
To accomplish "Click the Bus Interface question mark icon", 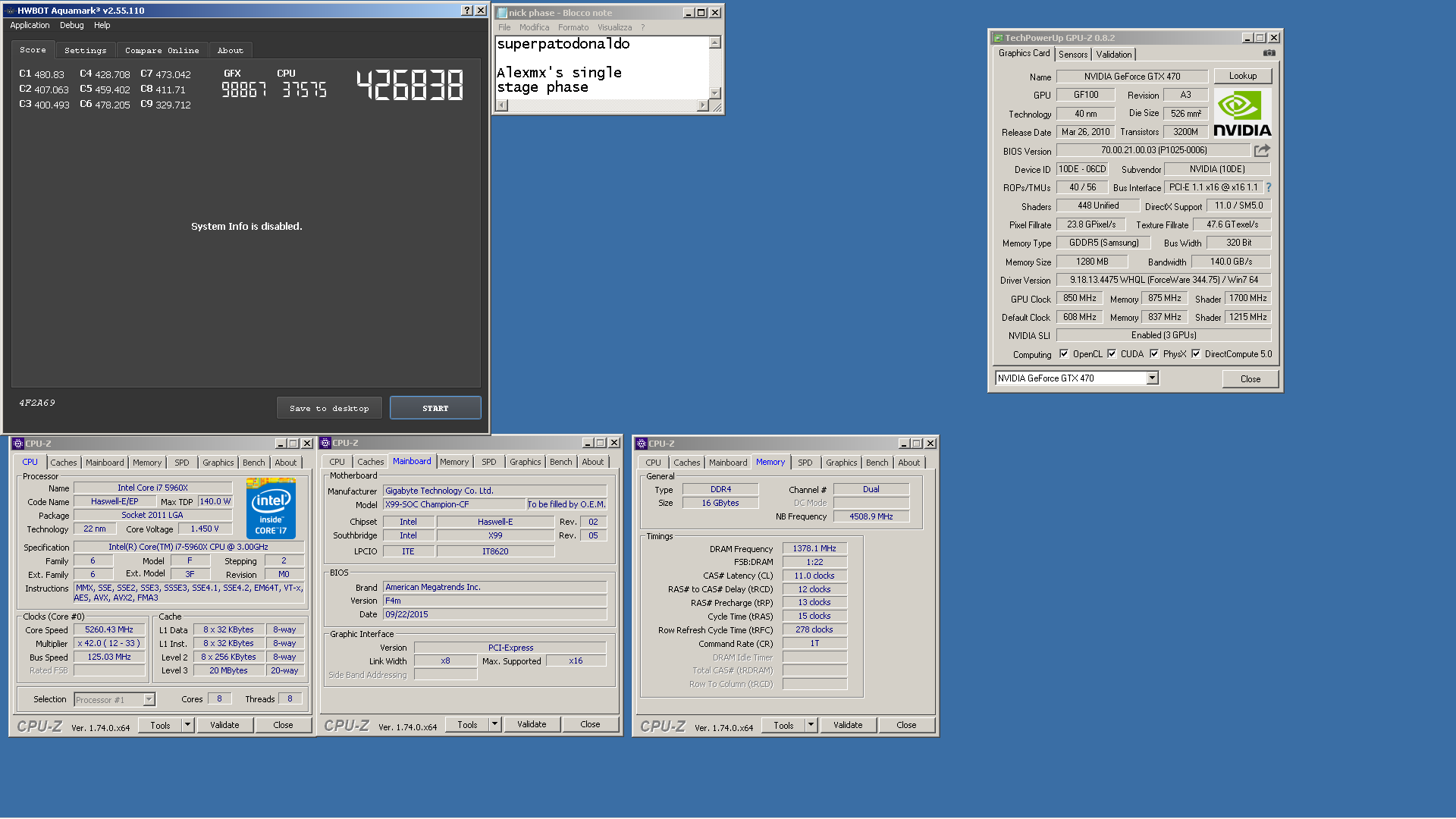I will click(x=1268, y=187).
